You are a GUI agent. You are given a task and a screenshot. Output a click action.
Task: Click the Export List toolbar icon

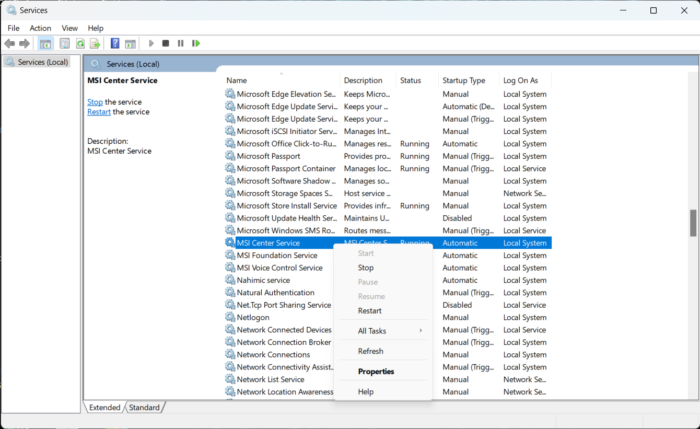coord(95,43)
